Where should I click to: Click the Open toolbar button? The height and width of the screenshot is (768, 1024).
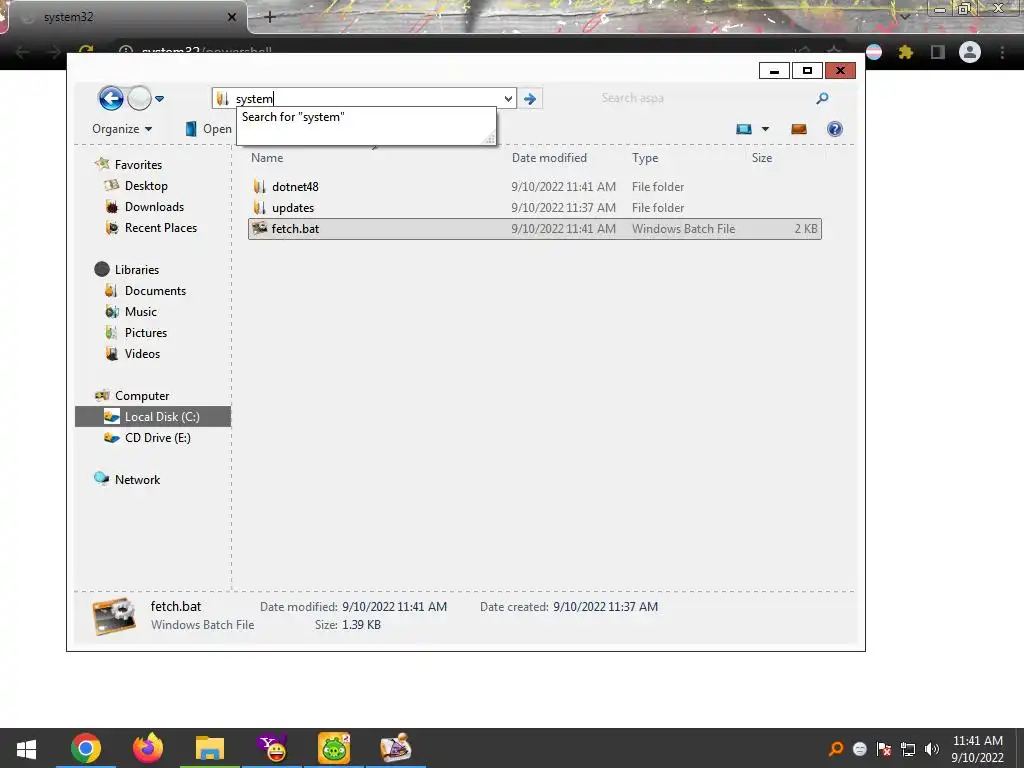coord(209,129)
